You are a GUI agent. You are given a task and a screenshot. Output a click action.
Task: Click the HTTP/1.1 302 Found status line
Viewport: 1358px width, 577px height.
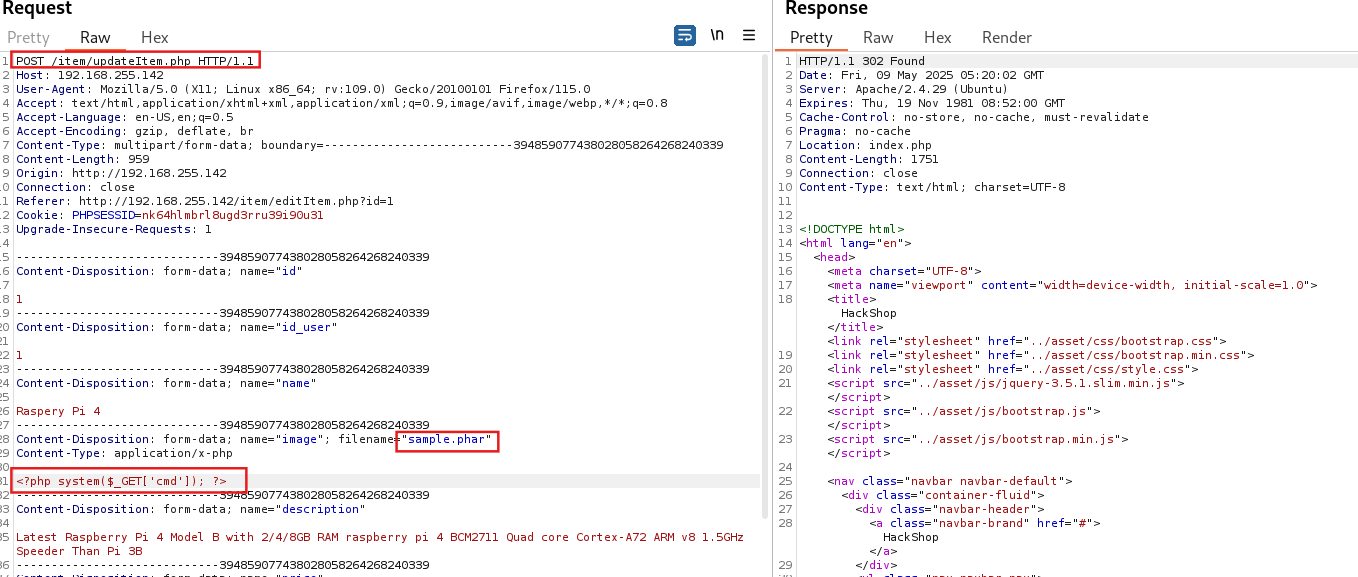click(862, 61)
